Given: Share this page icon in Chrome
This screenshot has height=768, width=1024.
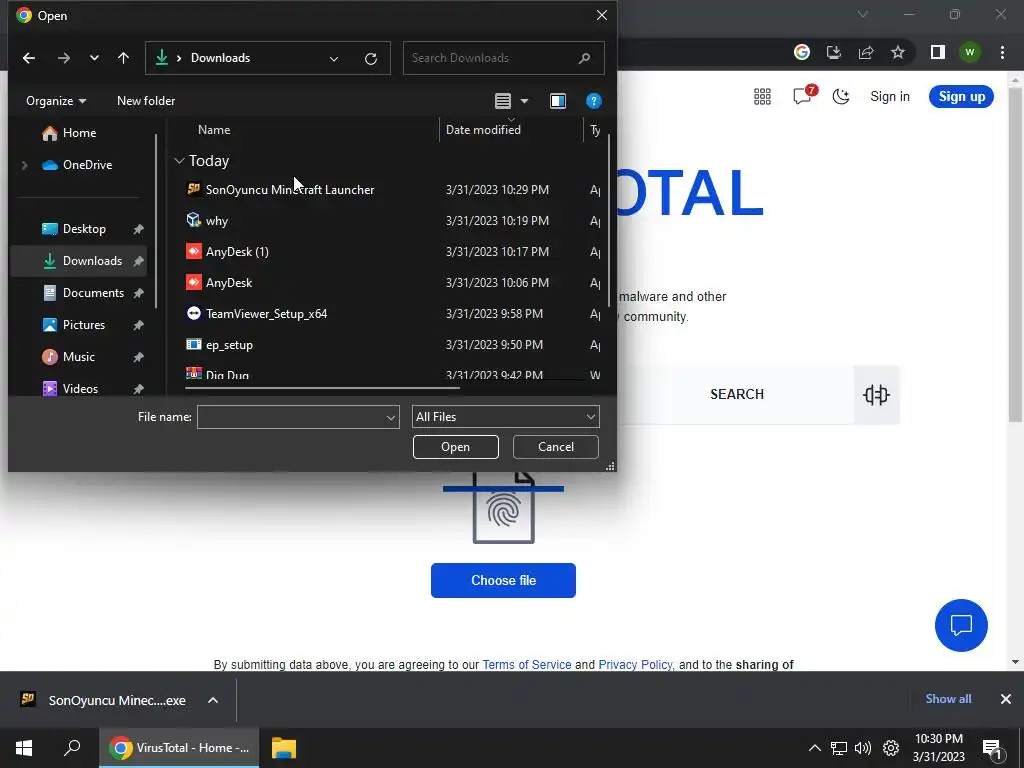Looking at the screenshot, I should coord(866,52).
